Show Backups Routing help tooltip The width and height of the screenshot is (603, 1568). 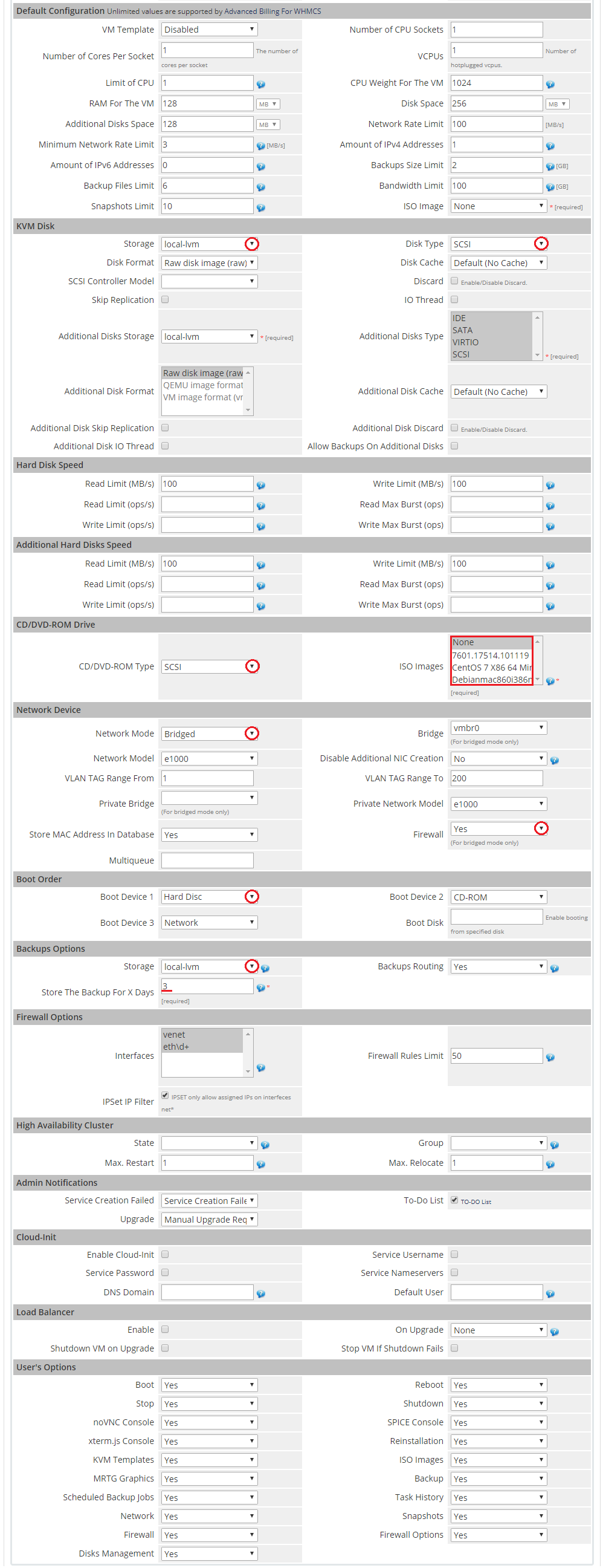tap(554, 968)
